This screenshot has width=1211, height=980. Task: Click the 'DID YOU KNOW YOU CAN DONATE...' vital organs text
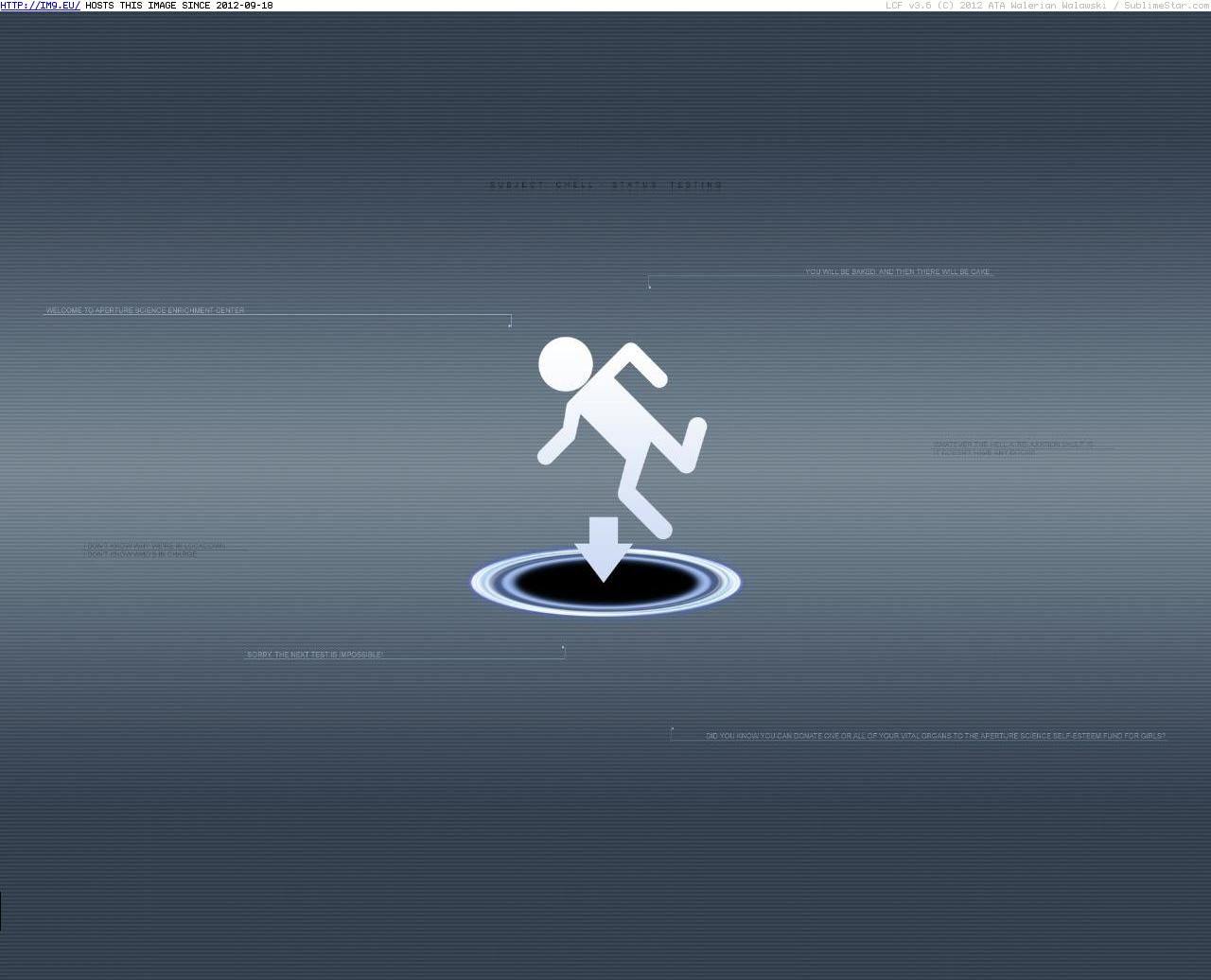(x=936, y=736)
